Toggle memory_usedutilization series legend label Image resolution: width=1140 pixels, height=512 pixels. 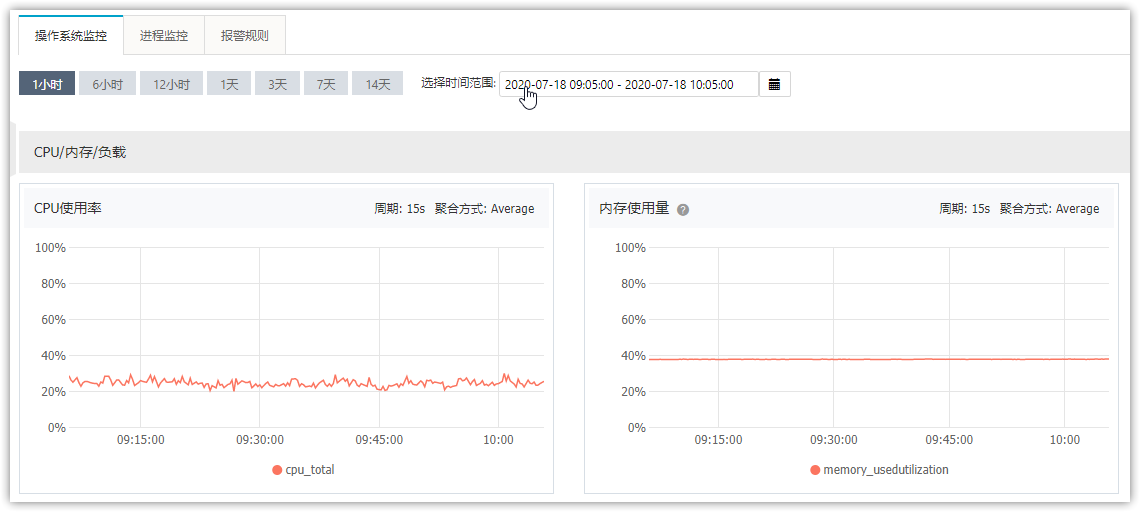(885, 470)
